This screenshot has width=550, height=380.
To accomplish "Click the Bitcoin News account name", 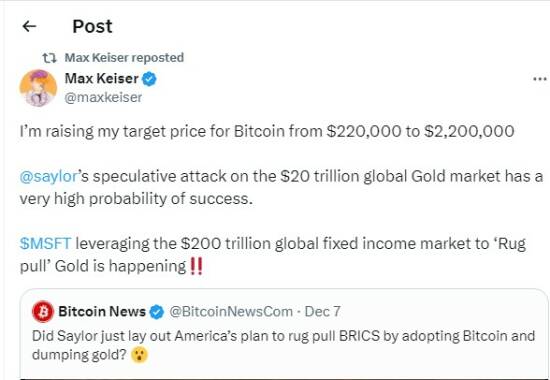I will [x=102, y=311].
